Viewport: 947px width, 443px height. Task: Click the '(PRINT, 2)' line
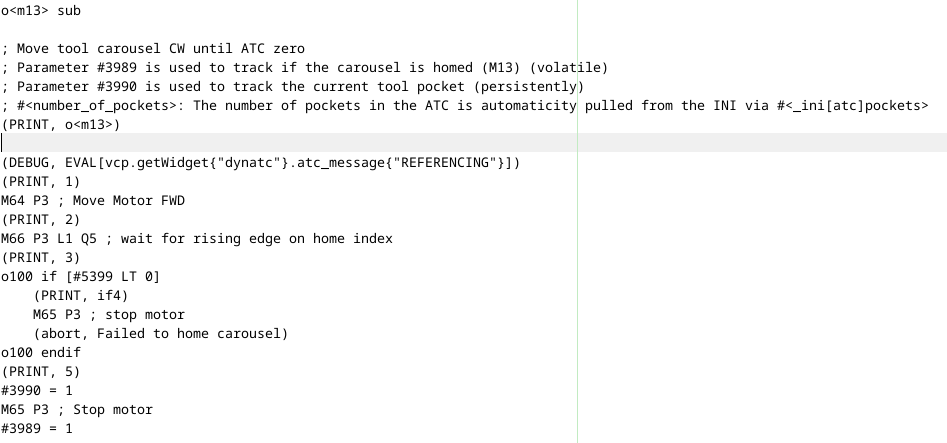click(40, 219)
